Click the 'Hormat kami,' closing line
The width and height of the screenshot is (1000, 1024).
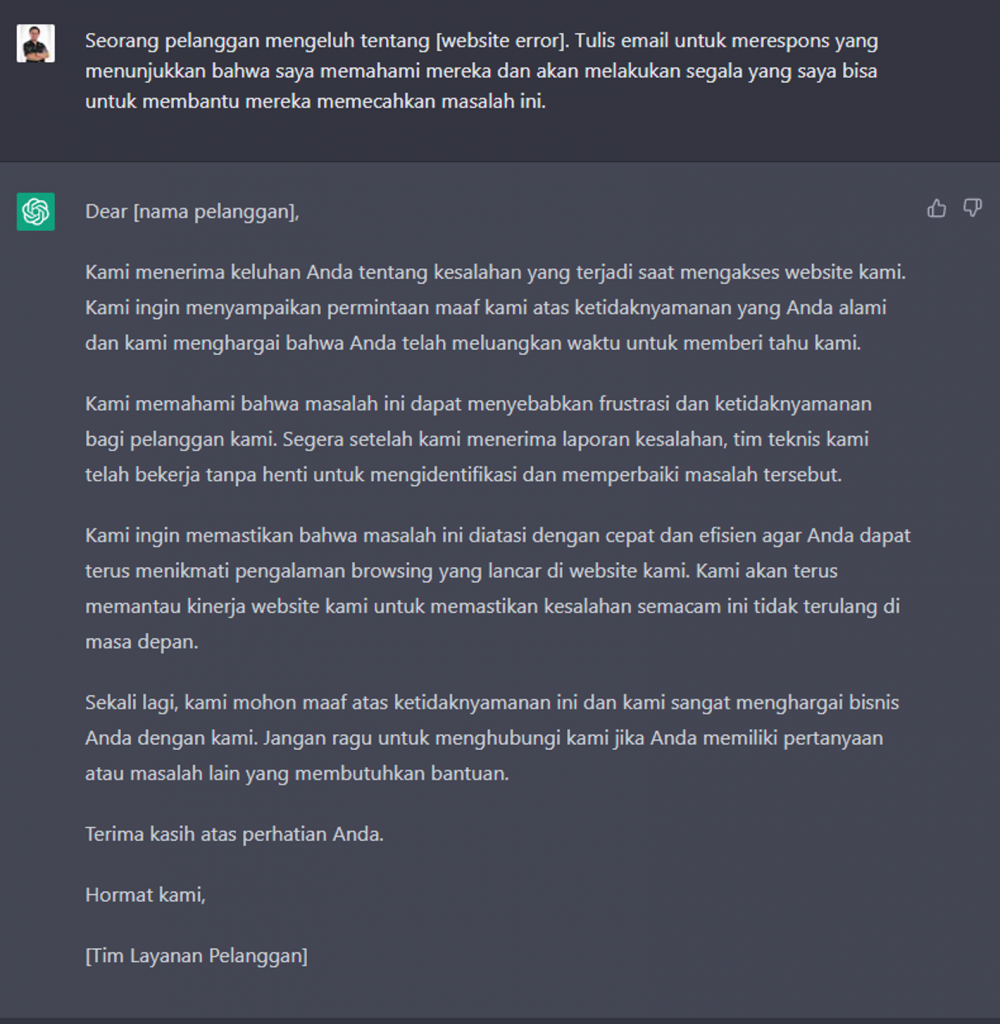145,895
